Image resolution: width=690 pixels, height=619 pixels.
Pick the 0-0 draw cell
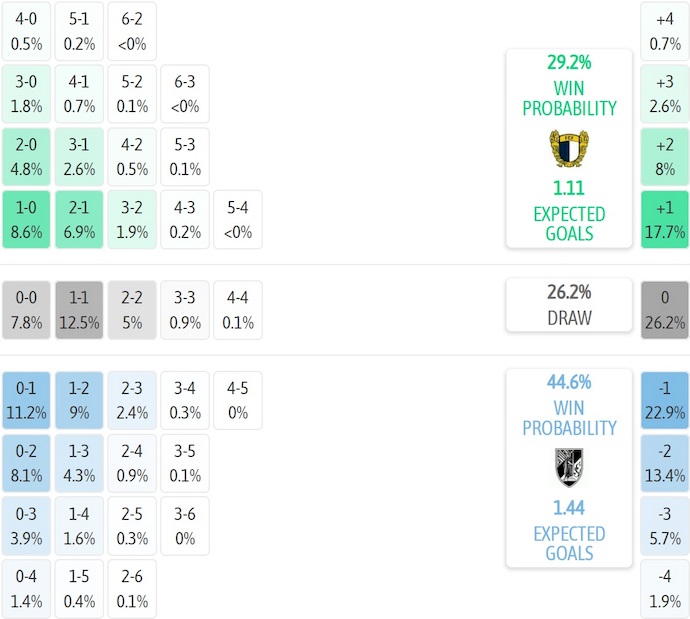tap(26, 310)
